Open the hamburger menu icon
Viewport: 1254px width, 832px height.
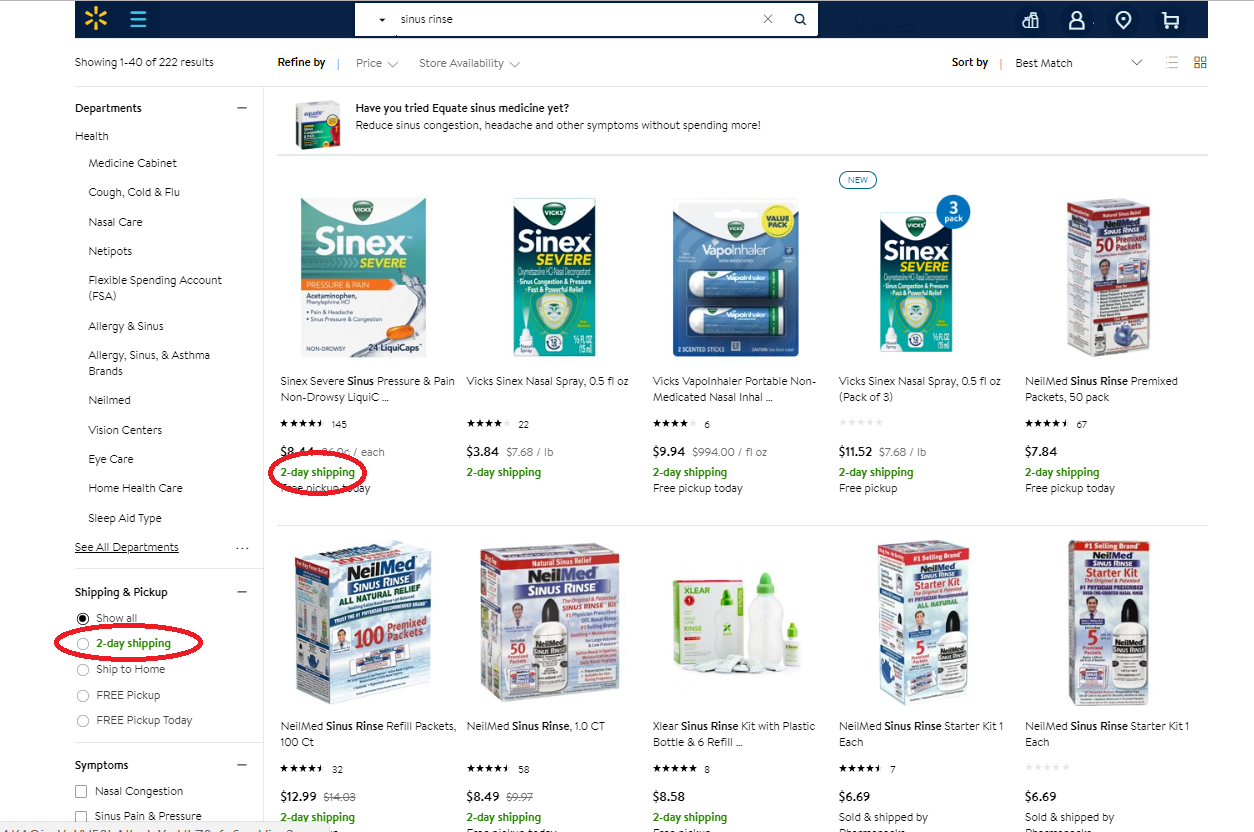[138, 19]
